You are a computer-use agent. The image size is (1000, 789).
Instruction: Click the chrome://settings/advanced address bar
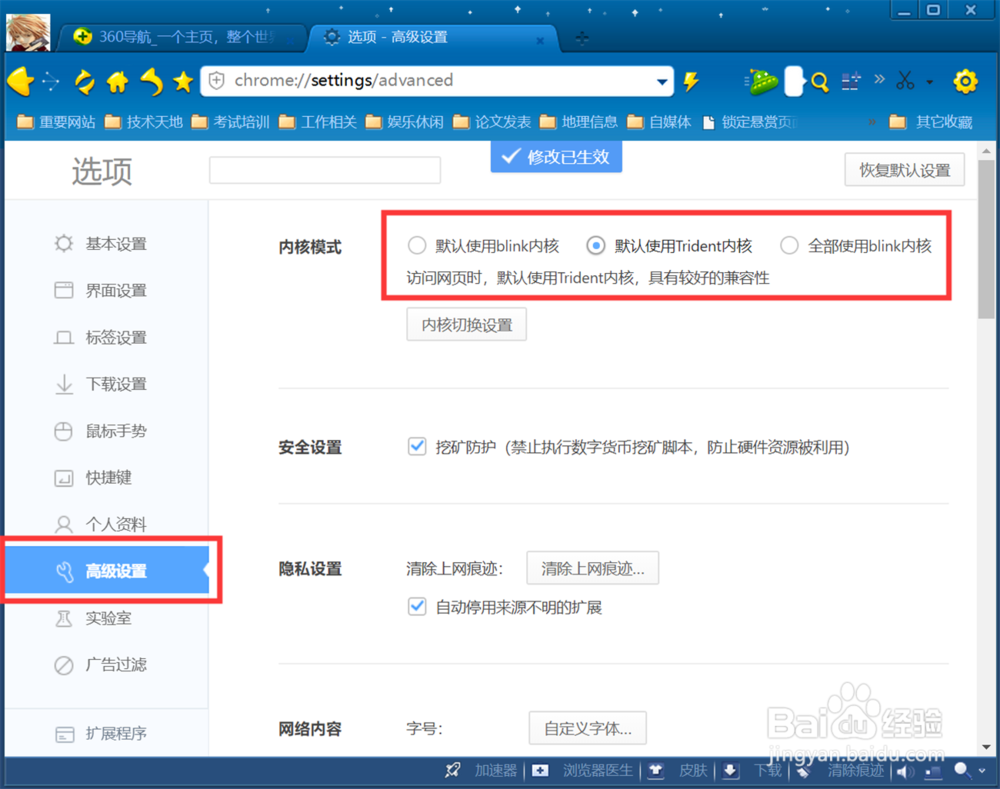pos(437,81)
